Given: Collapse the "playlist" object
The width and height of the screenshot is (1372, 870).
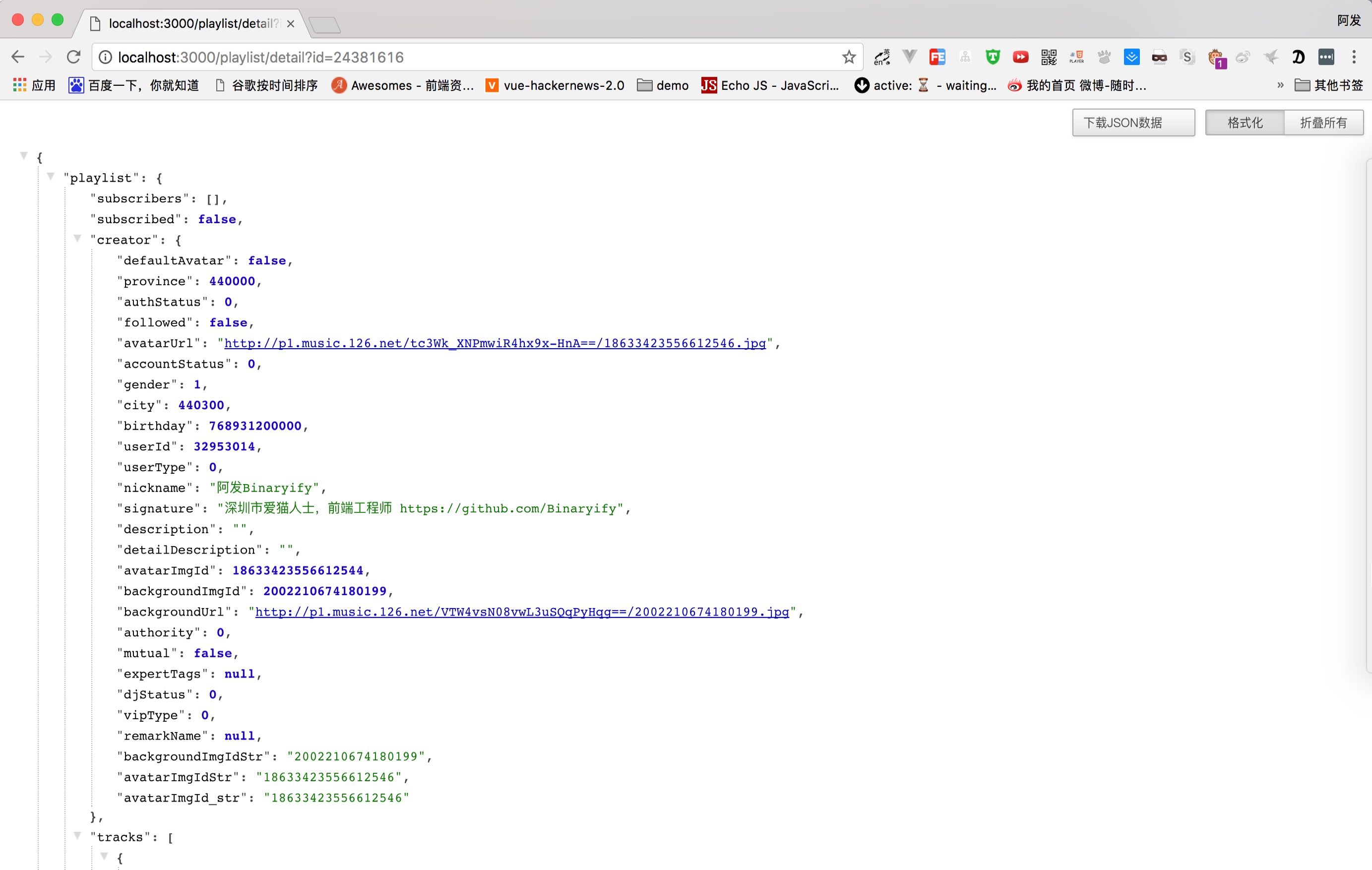Looking at the screenshot, I should [51, 177].
